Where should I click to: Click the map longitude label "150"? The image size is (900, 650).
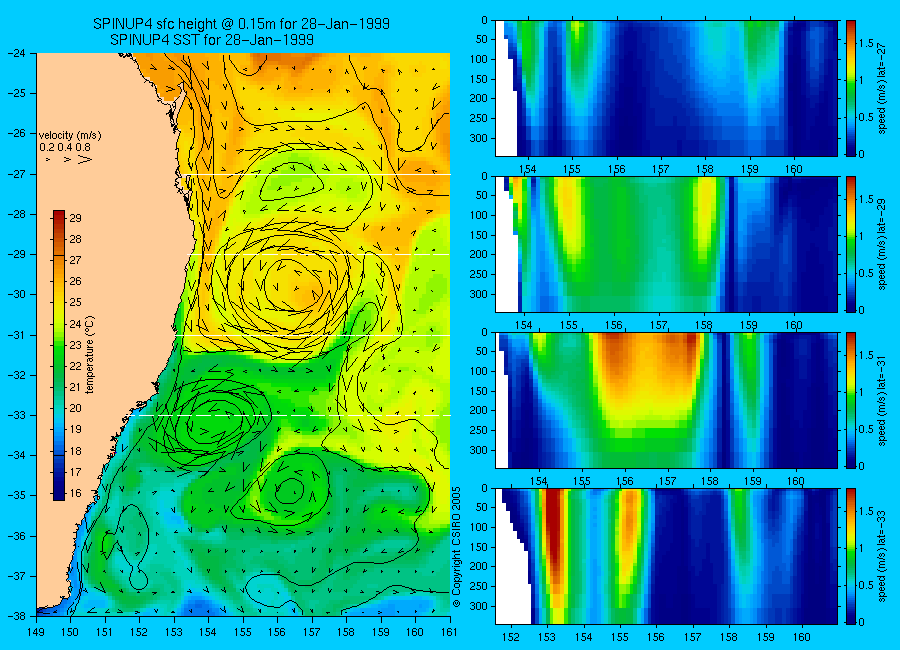click(x=71, y=632)
